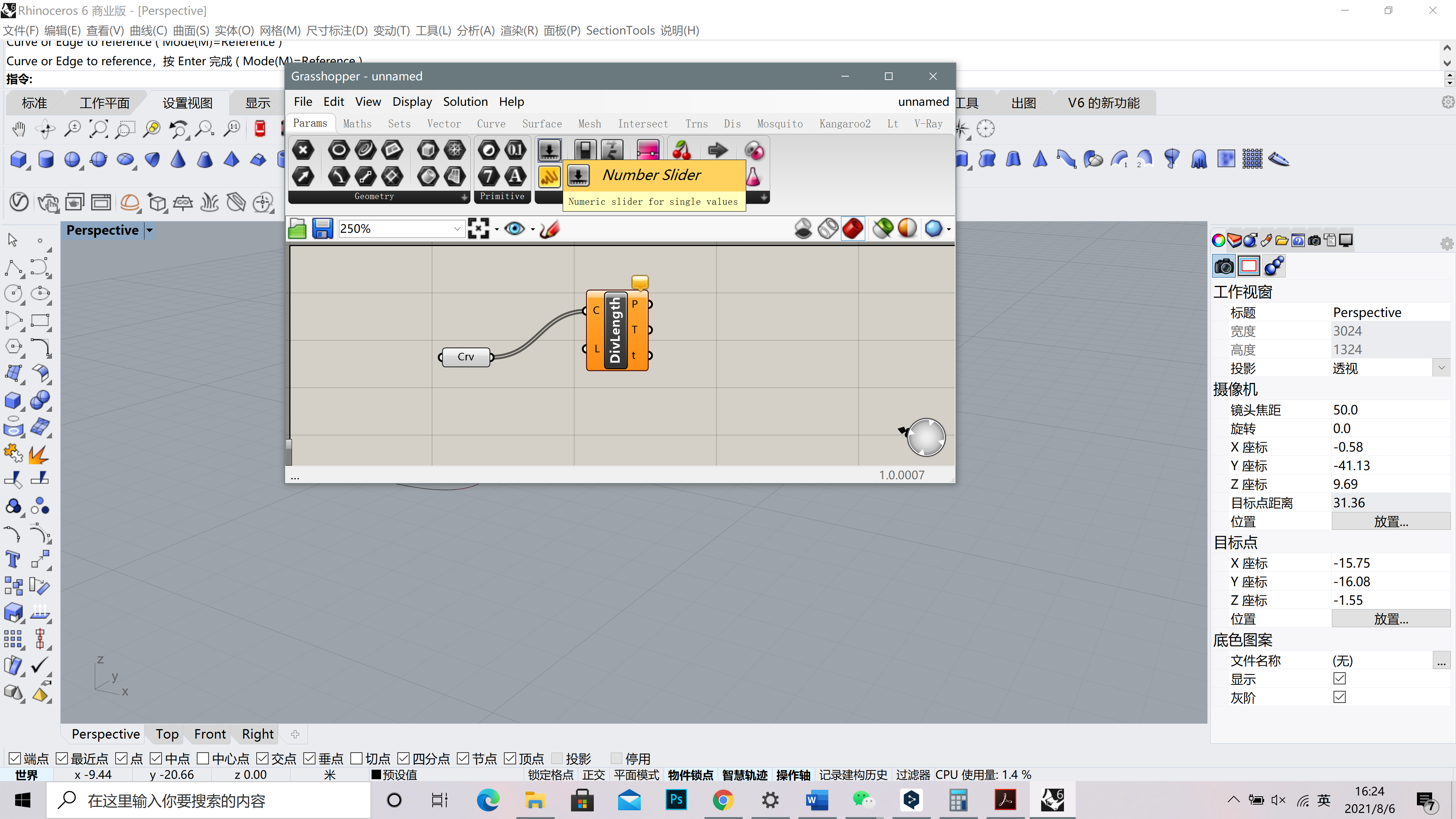
Task: Open Photoshop from the Windows taskbar
Action: tap(676, 800)
